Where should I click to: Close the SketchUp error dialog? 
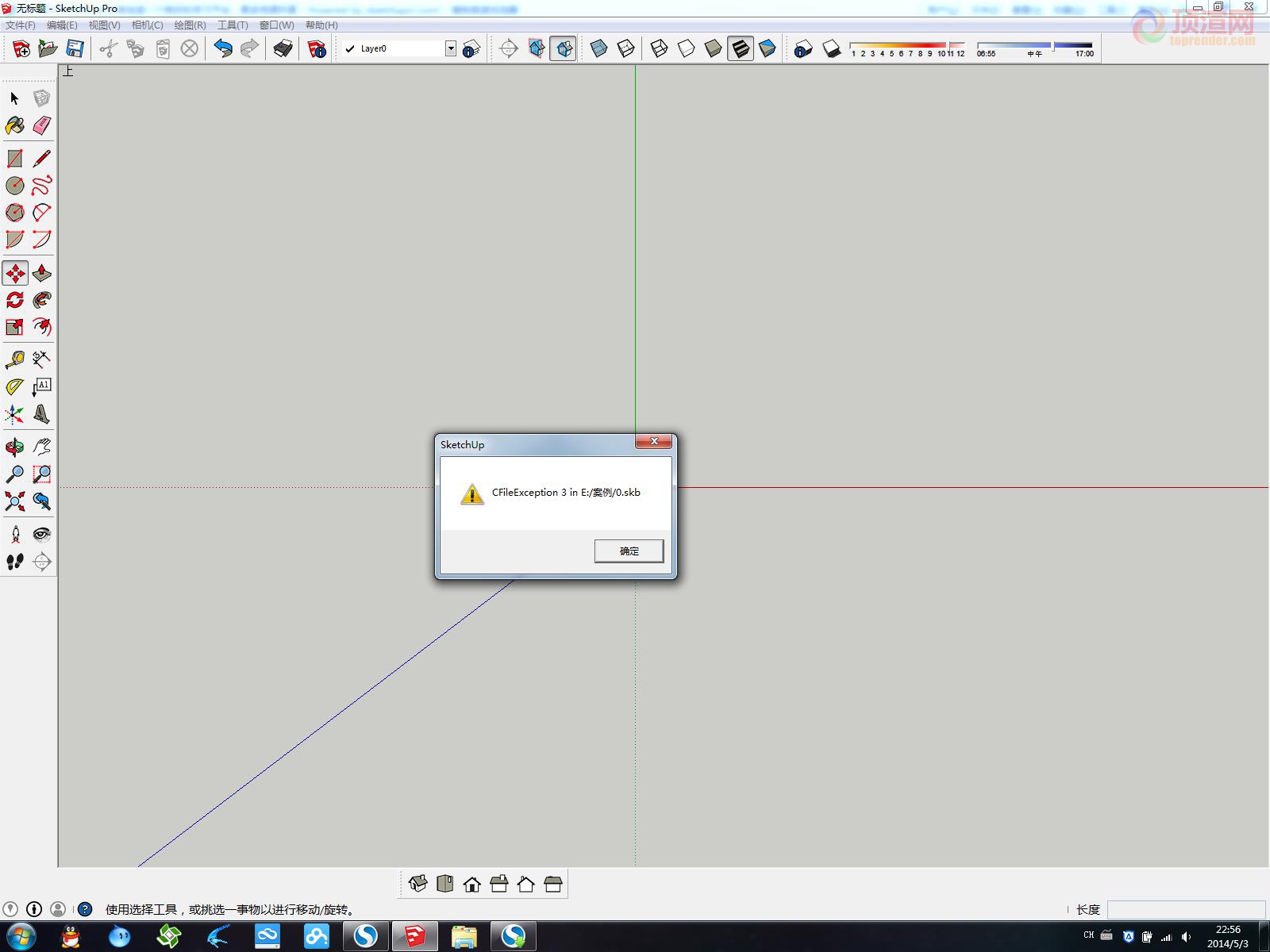(654, 441)
